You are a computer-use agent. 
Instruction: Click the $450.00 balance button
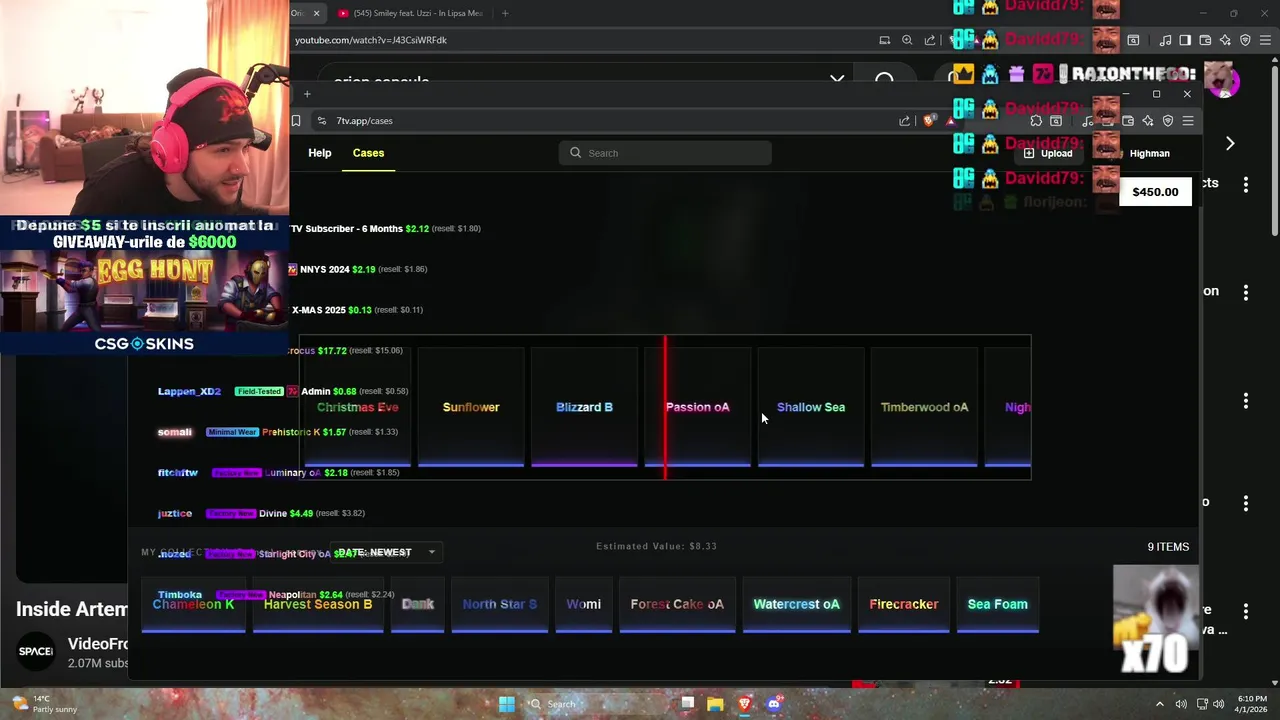pos(1155,192)
